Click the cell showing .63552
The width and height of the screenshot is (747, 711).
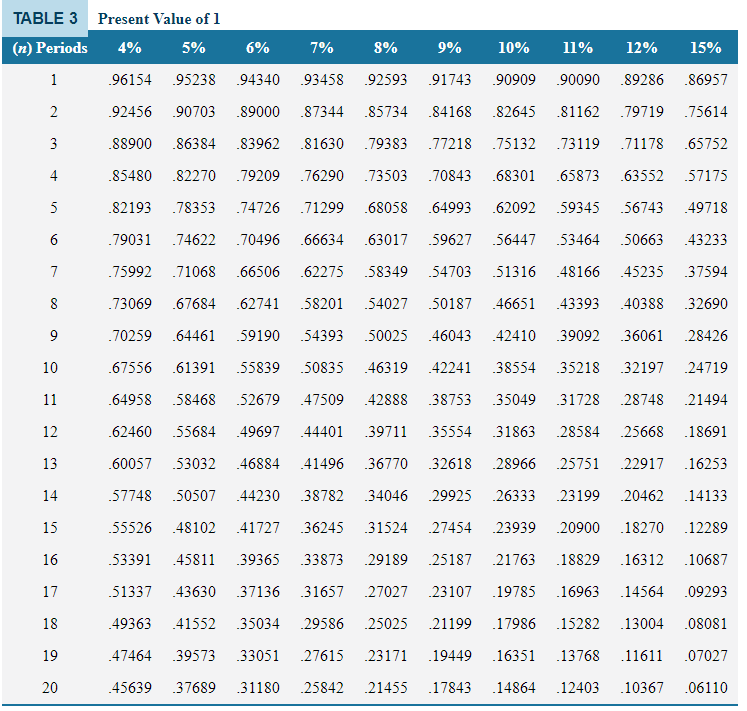[642, 176]
